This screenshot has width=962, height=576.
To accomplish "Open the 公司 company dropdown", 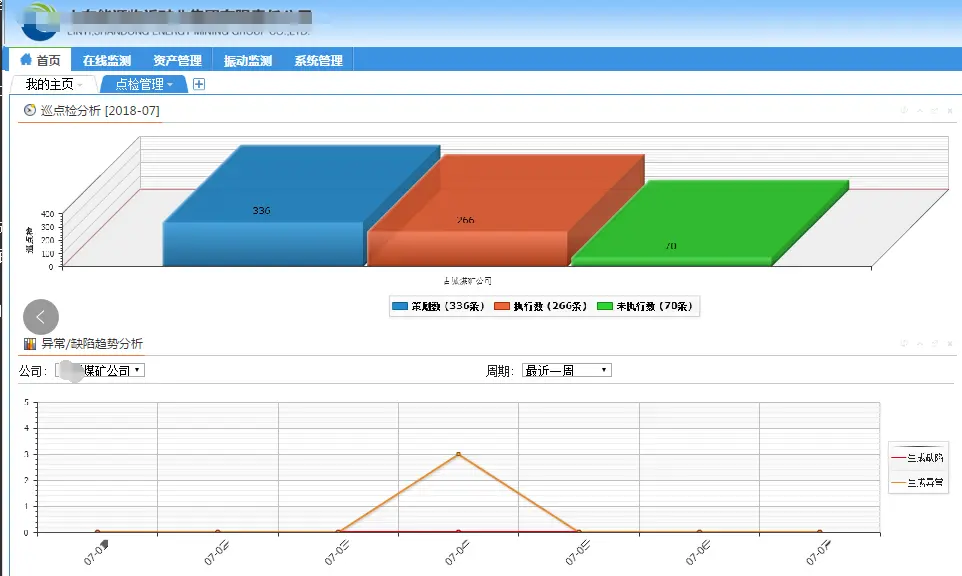I will 100,370.
